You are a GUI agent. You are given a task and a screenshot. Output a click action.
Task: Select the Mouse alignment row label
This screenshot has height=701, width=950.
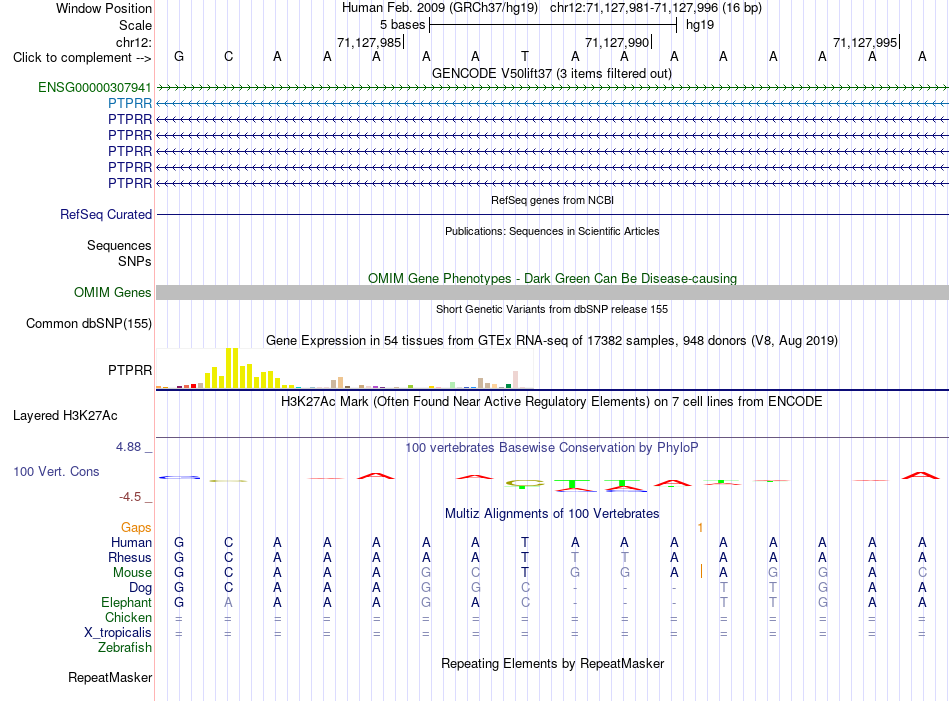pos(132,573)
